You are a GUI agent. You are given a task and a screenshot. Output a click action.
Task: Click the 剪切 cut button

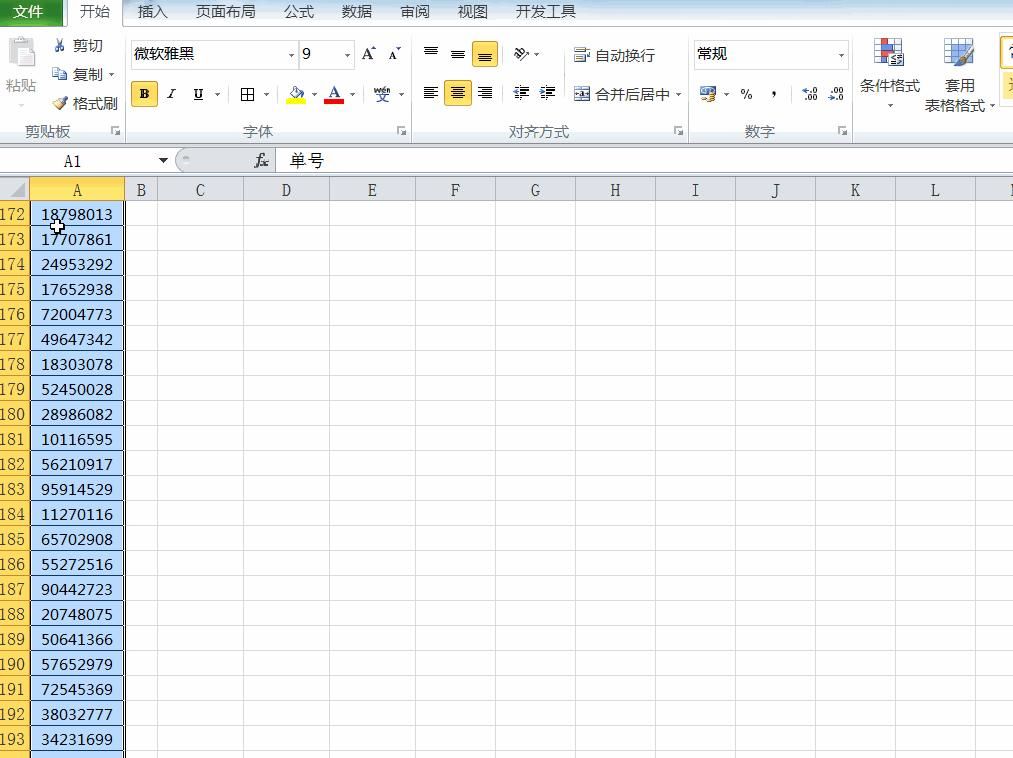pos(78,45)
